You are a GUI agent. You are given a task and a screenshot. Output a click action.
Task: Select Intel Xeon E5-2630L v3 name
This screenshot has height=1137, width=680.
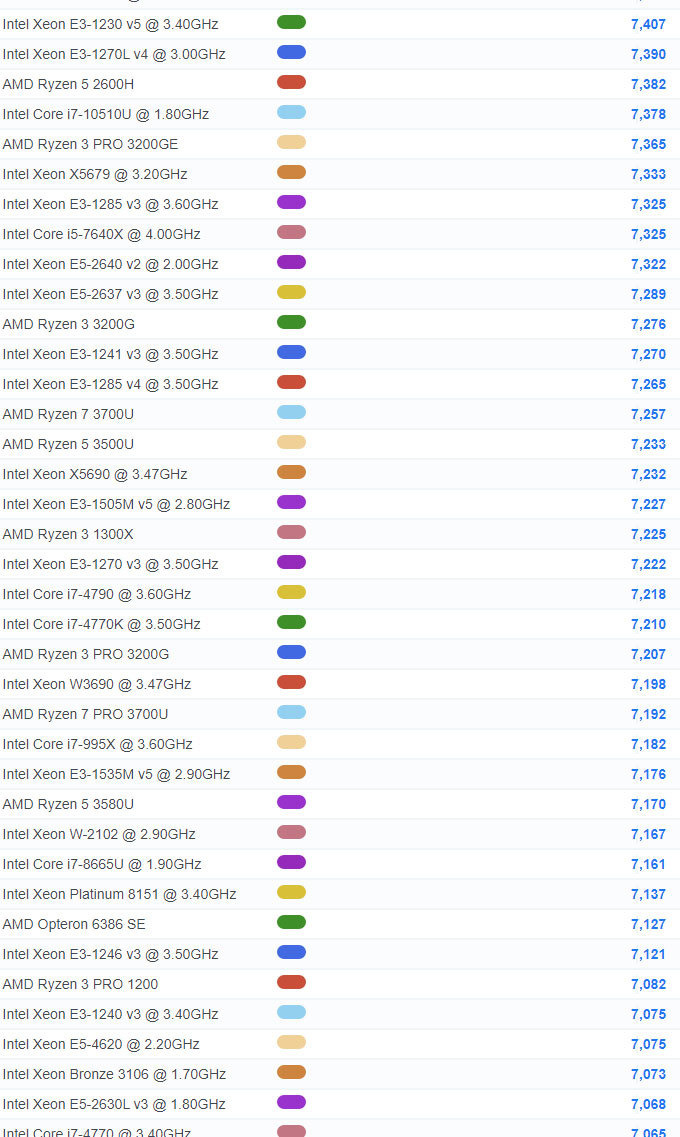pyautogui.click(x=114, y=1104)
